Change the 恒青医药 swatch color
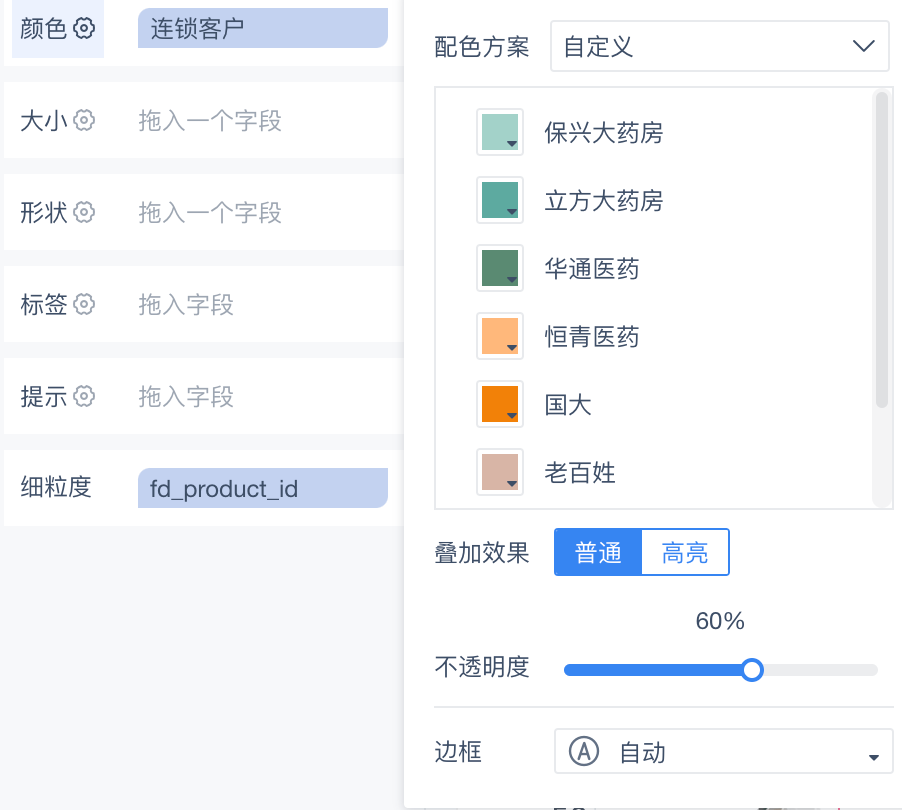 pos(500,336)
